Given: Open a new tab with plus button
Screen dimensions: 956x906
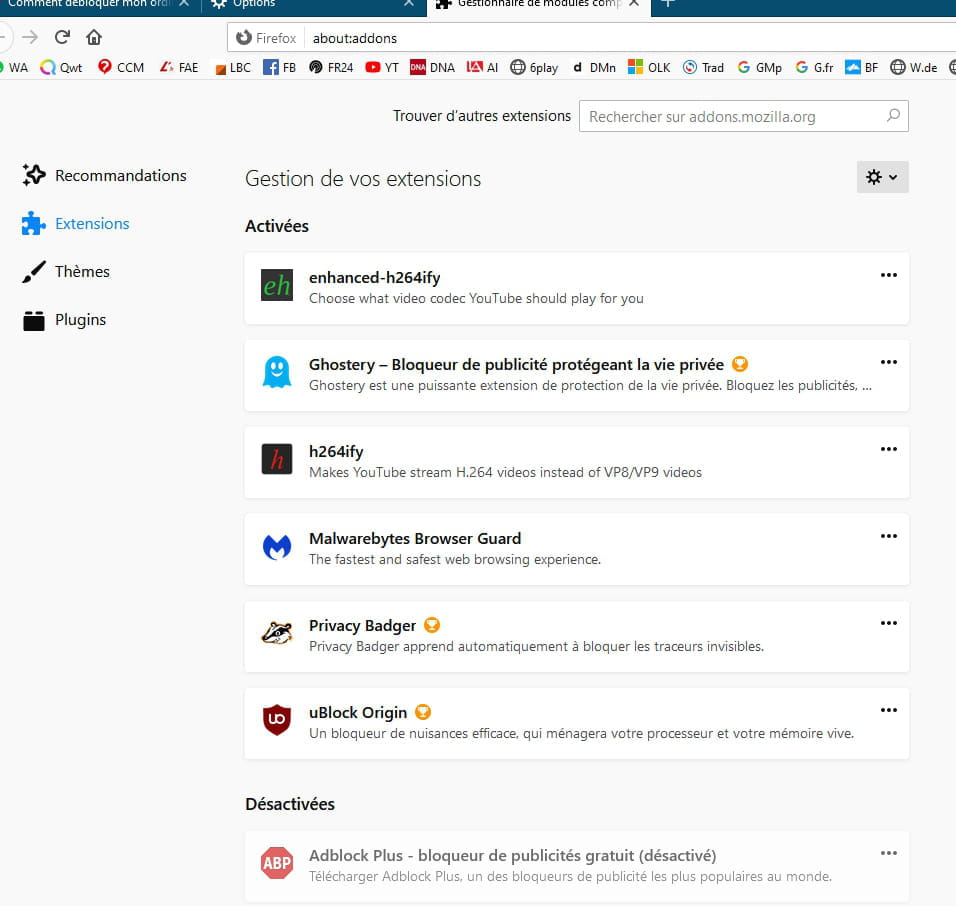Looking at the screenshot, I should click(x=668, y=4).
